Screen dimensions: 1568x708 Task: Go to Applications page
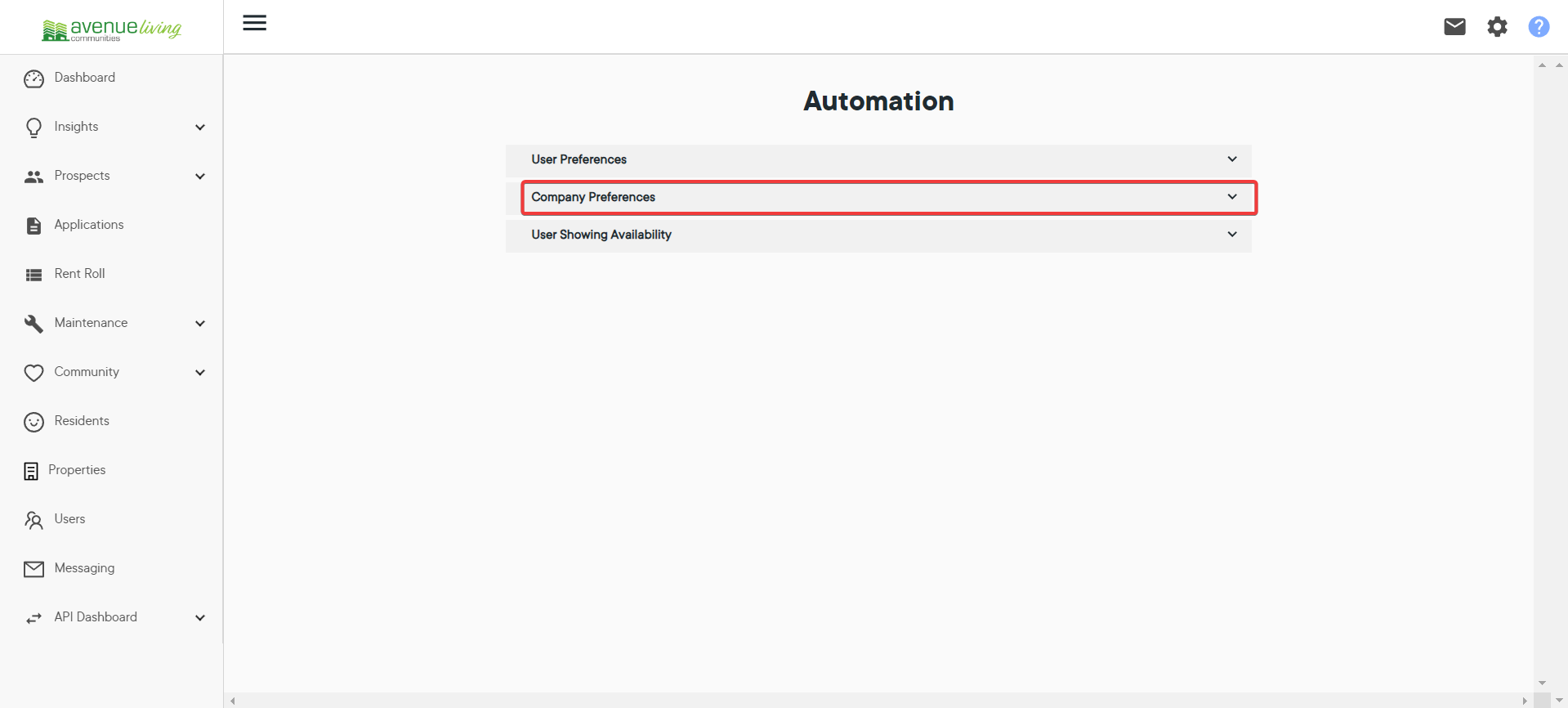(x=89, y=225)
